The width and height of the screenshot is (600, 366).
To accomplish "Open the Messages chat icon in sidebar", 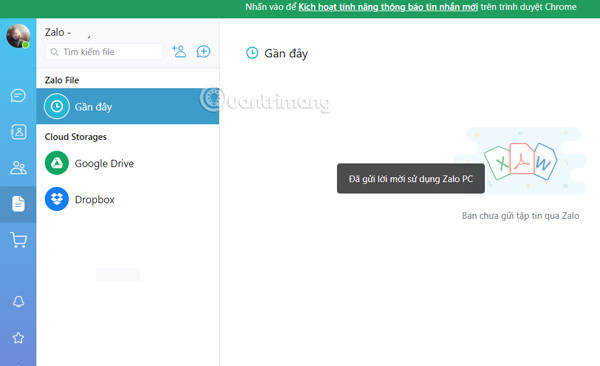I will point(18,95).
